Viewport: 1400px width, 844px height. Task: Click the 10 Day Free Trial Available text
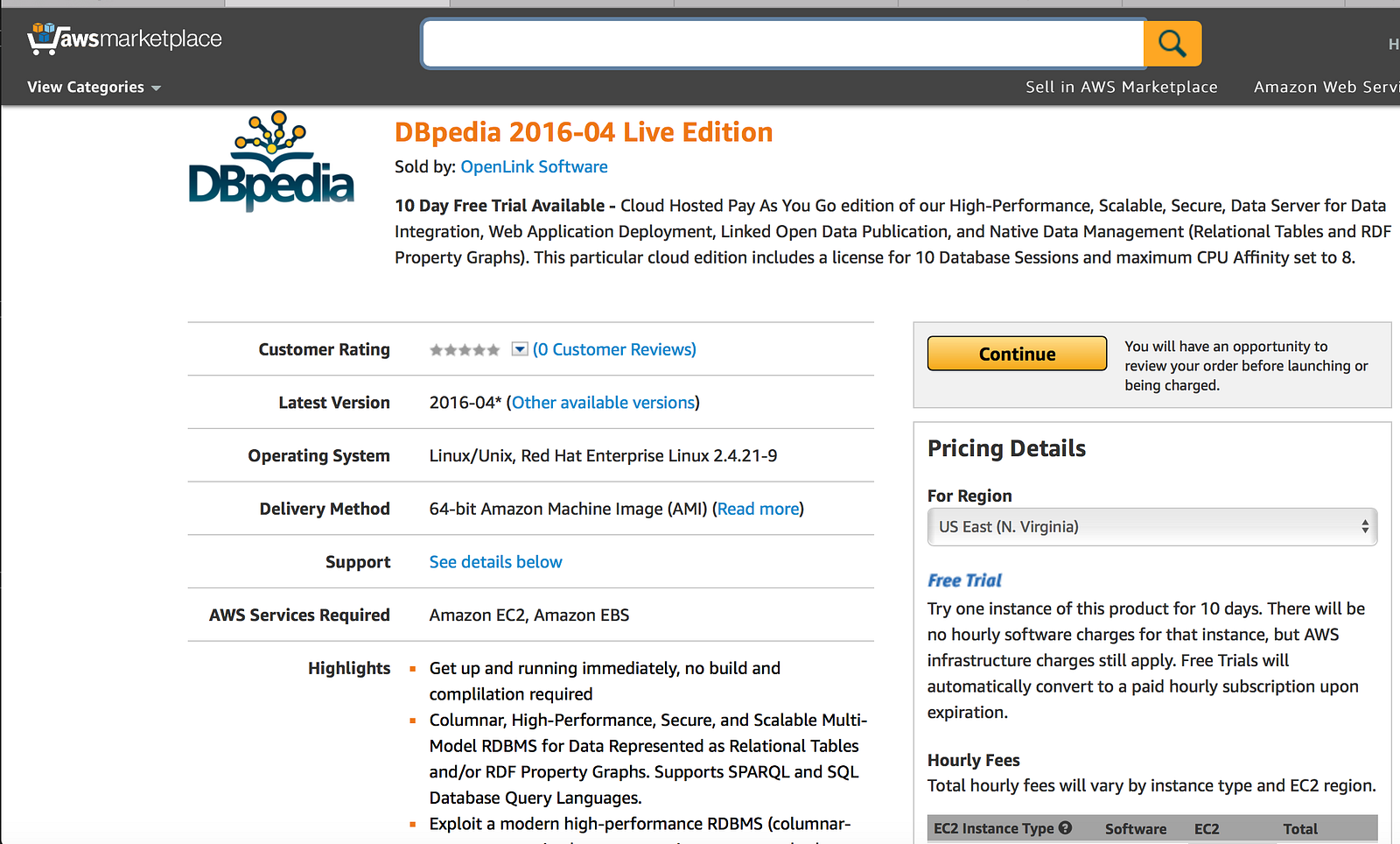500,206
